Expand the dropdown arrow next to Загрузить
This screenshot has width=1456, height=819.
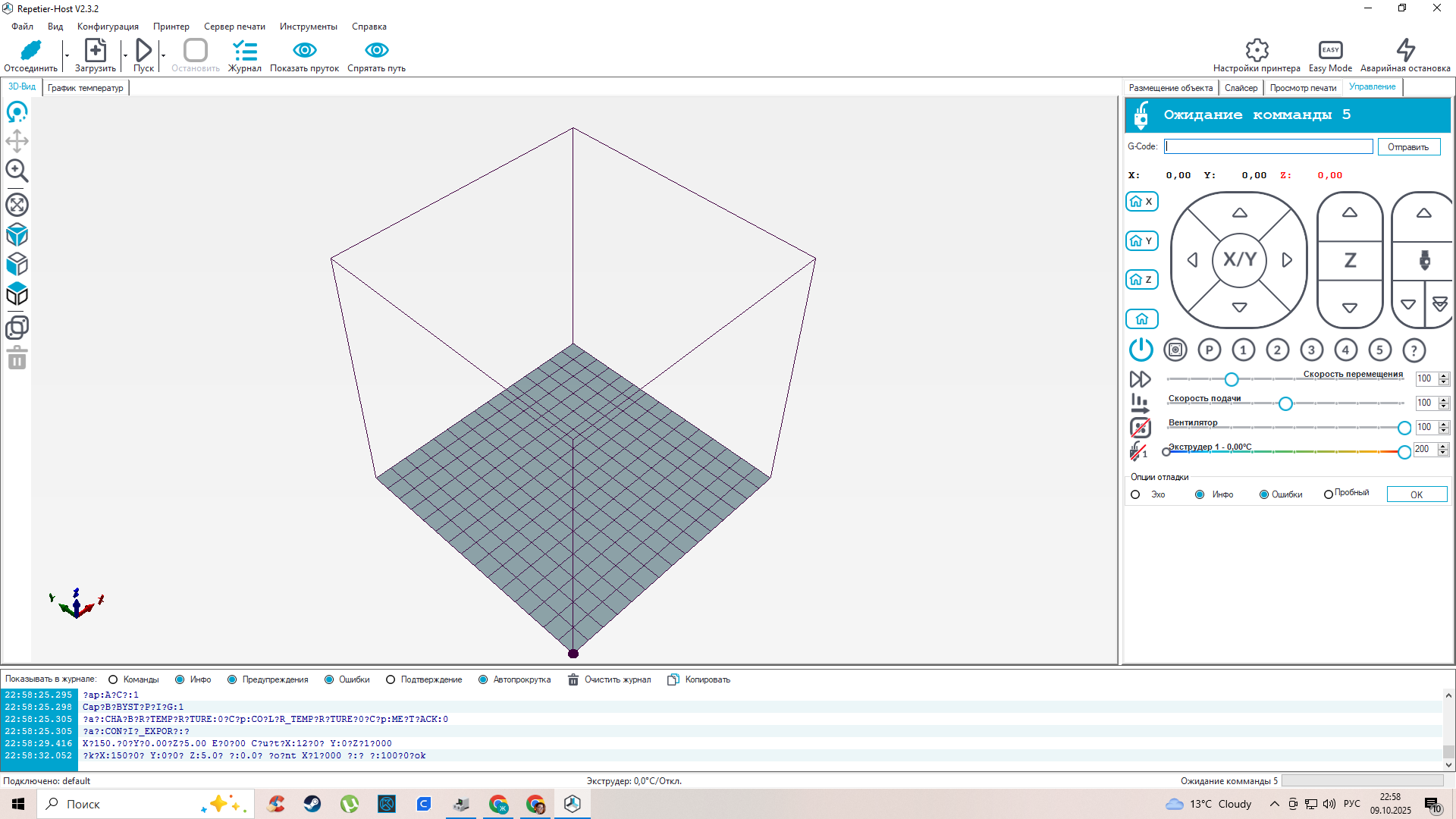(125, 55)
